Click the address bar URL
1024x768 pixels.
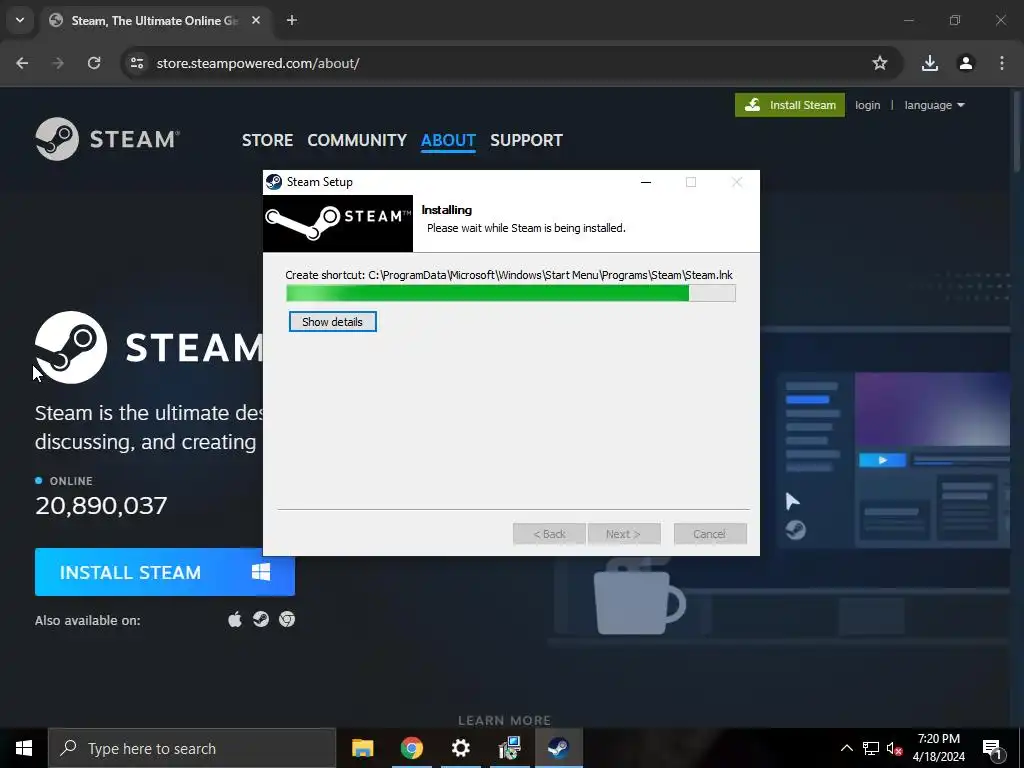pos(258,63)
